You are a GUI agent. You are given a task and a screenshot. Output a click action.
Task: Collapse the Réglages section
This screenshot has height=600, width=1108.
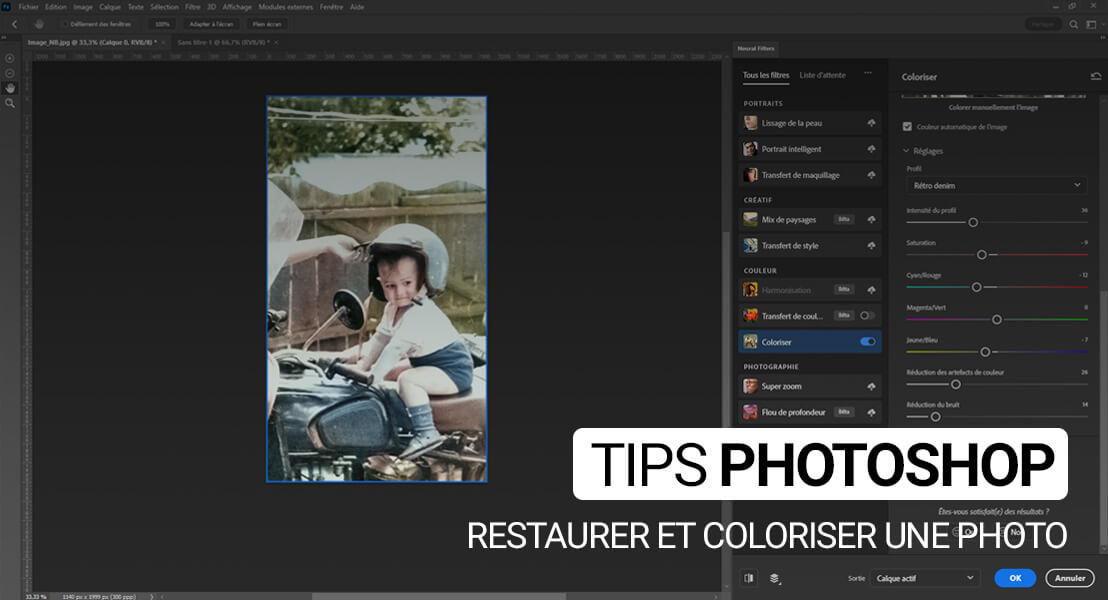pos(906,151)
